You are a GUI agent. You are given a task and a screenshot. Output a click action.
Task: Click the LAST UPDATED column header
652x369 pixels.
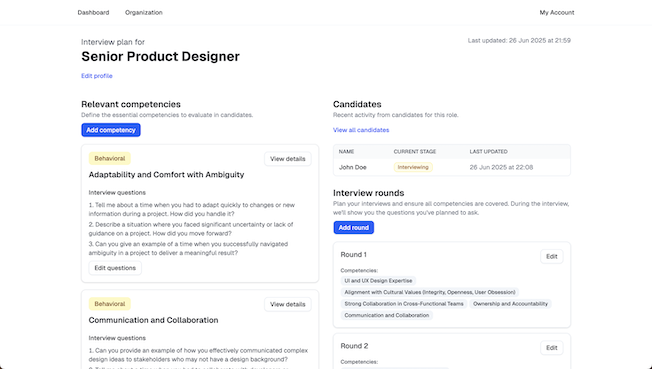coord(489,151)
